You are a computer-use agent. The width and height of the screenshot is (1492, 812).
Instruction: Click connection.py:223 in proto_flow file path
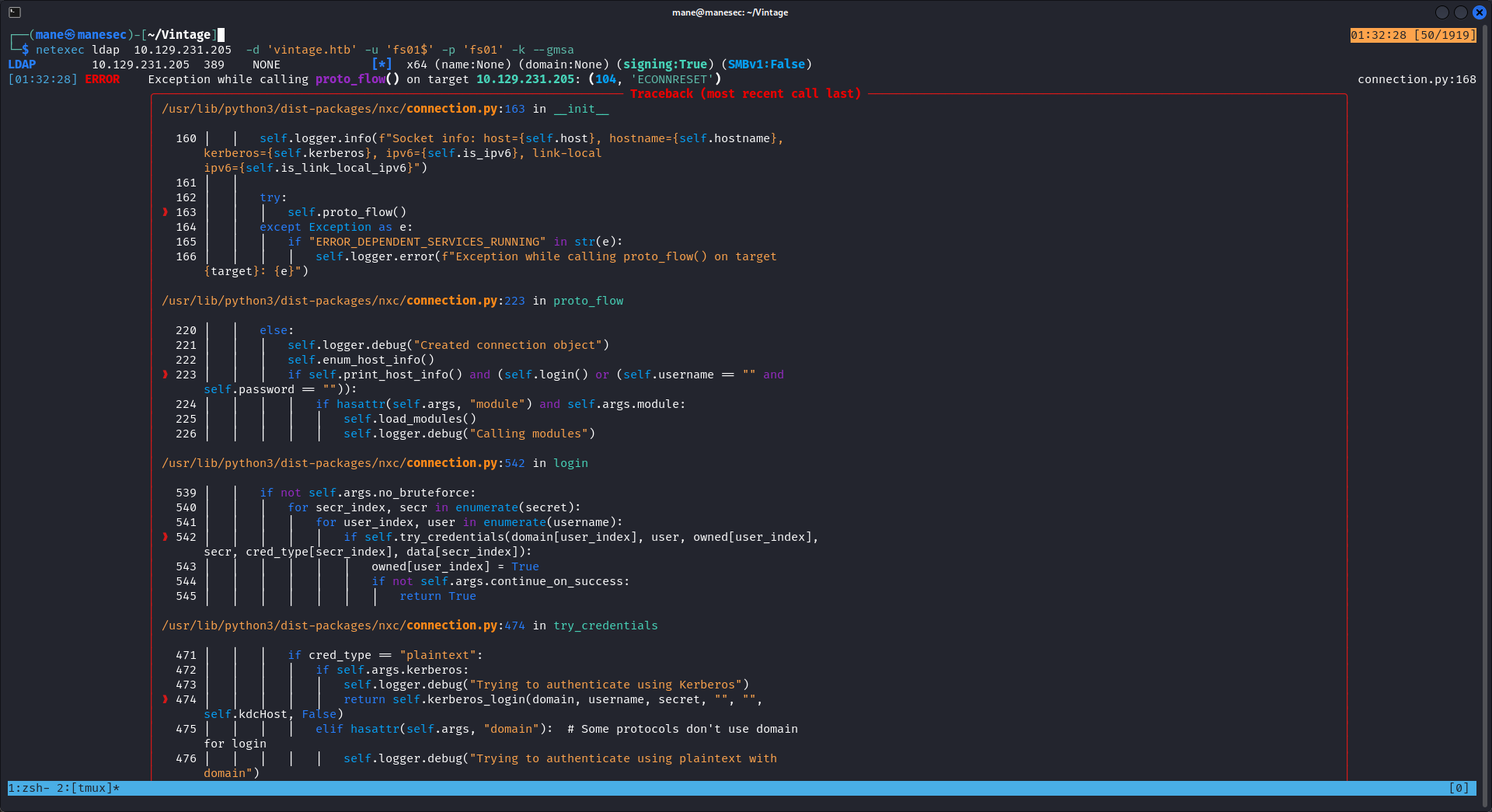click(465, 301)
